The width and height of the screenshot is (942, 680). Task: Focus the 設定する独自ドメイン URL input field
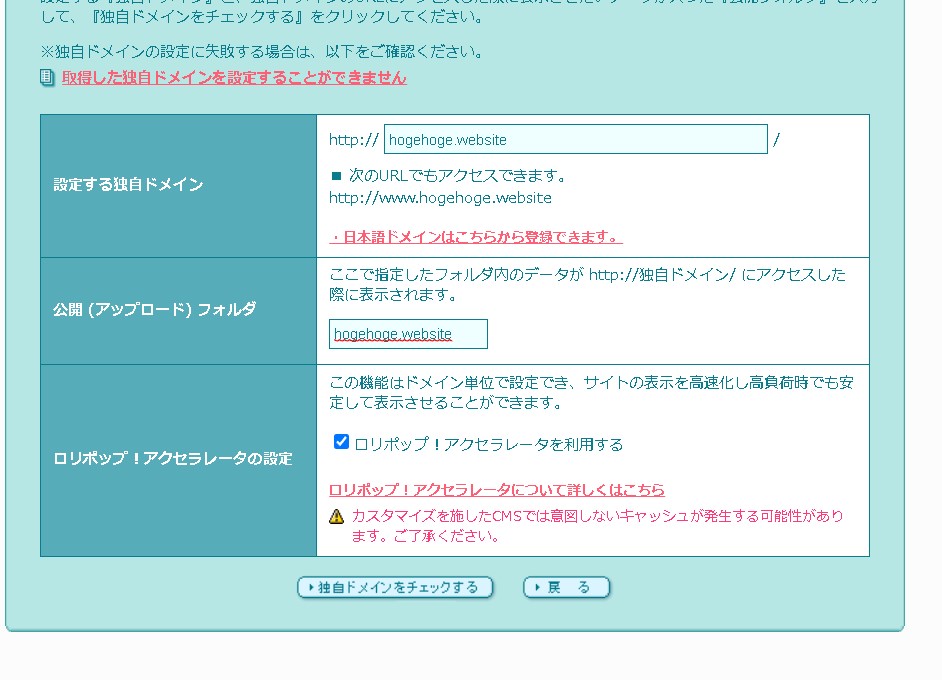pyautogui.click(x=575, y=140)
